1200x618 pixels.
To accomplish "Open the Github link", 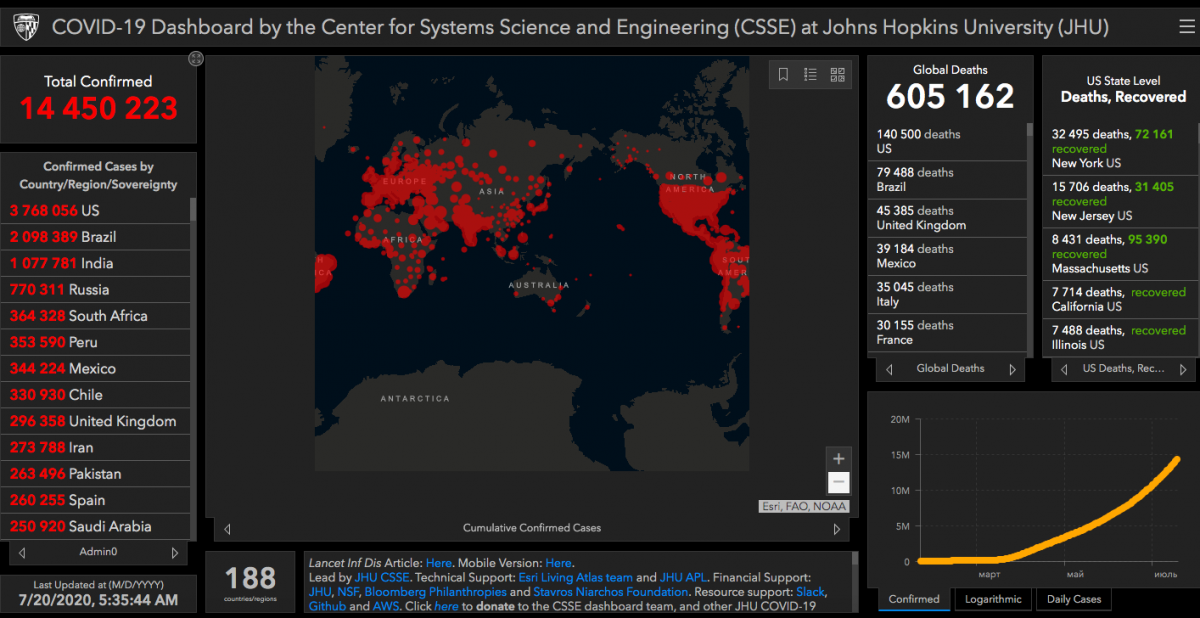I will 327,606.
